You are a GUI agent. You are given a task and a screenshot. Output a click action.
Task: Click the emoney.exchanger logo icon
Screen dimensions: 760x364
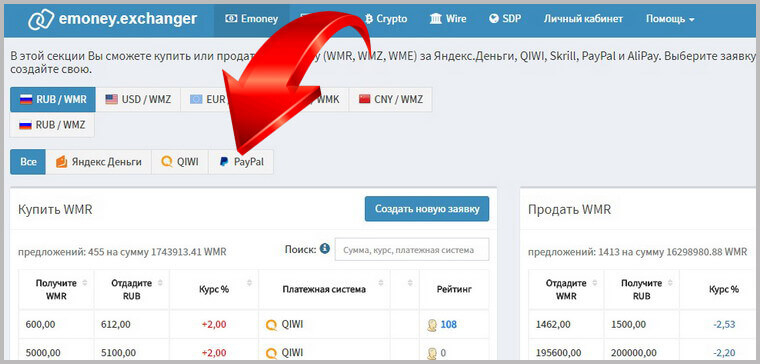41,19
